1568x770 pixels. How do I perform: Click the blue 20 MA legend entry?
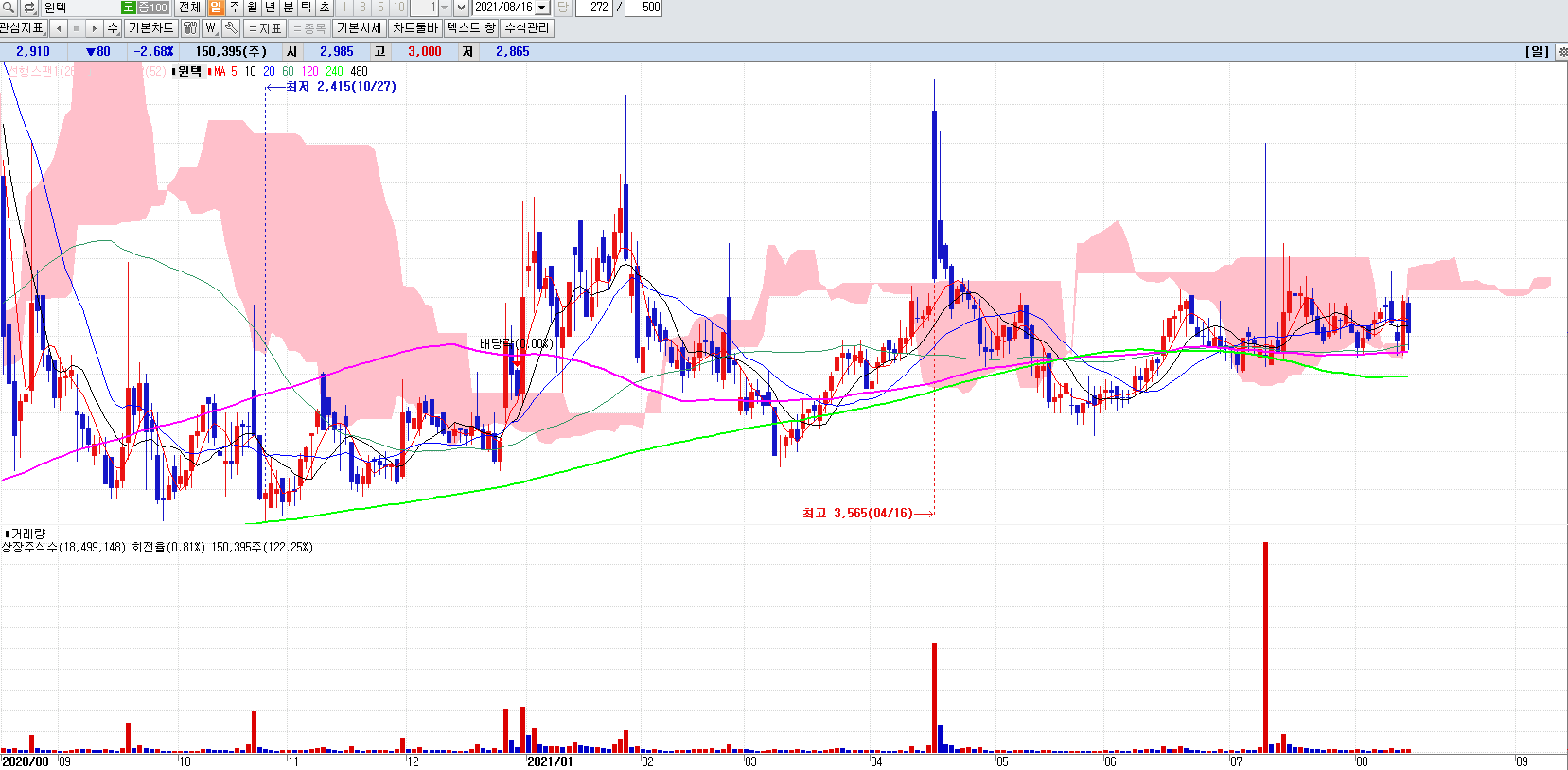(x=269, y=71)
